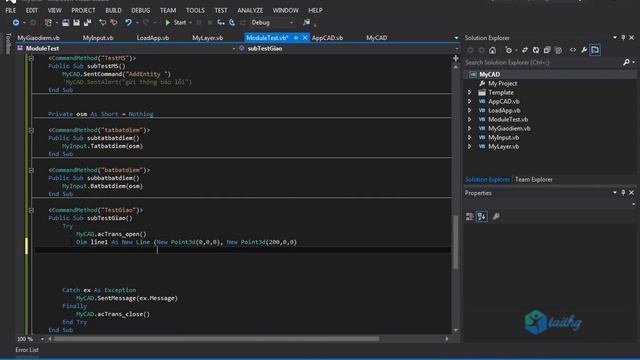This screenshot has height=360, width=640.
Task: Click the Open File toolbar icon
Action: 65,23
